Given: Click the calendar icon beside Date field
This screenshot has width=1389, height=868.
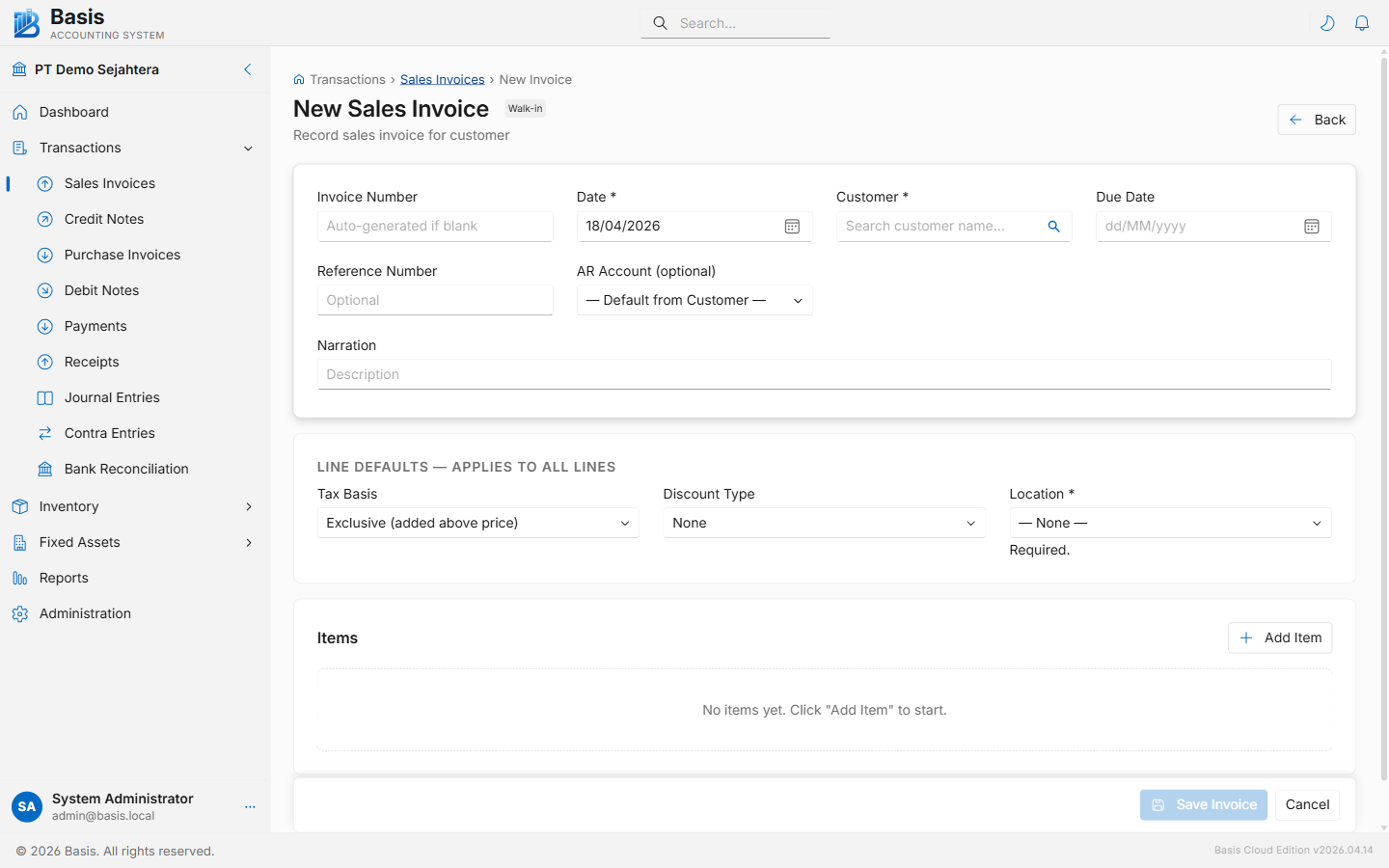Looking at the screenshot, I should tap(792, 226).
